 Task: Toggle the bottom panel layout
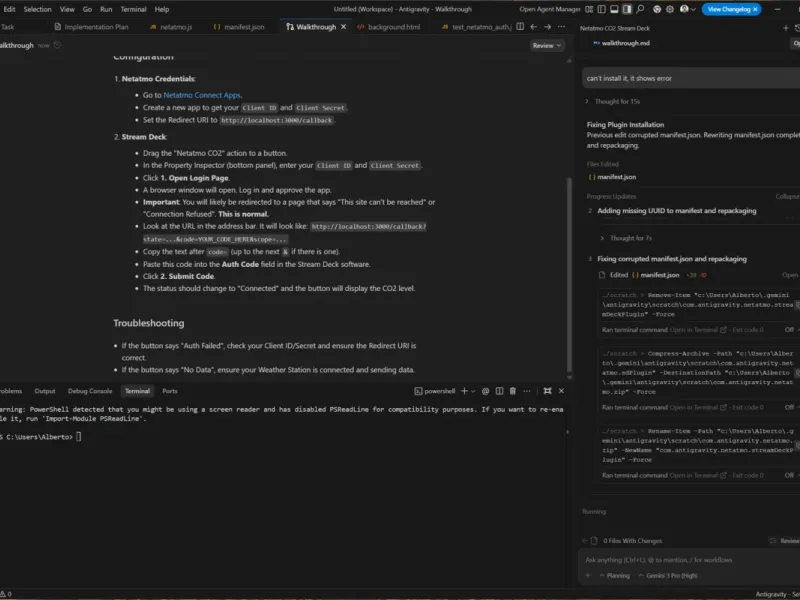614,9
